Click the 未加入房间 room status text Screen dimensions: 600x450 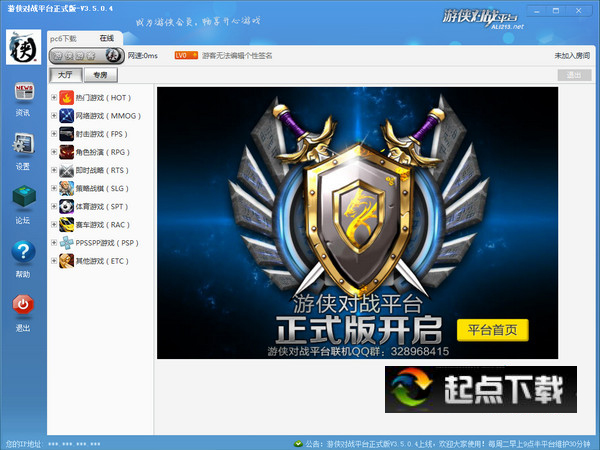[x=572, y=56]
